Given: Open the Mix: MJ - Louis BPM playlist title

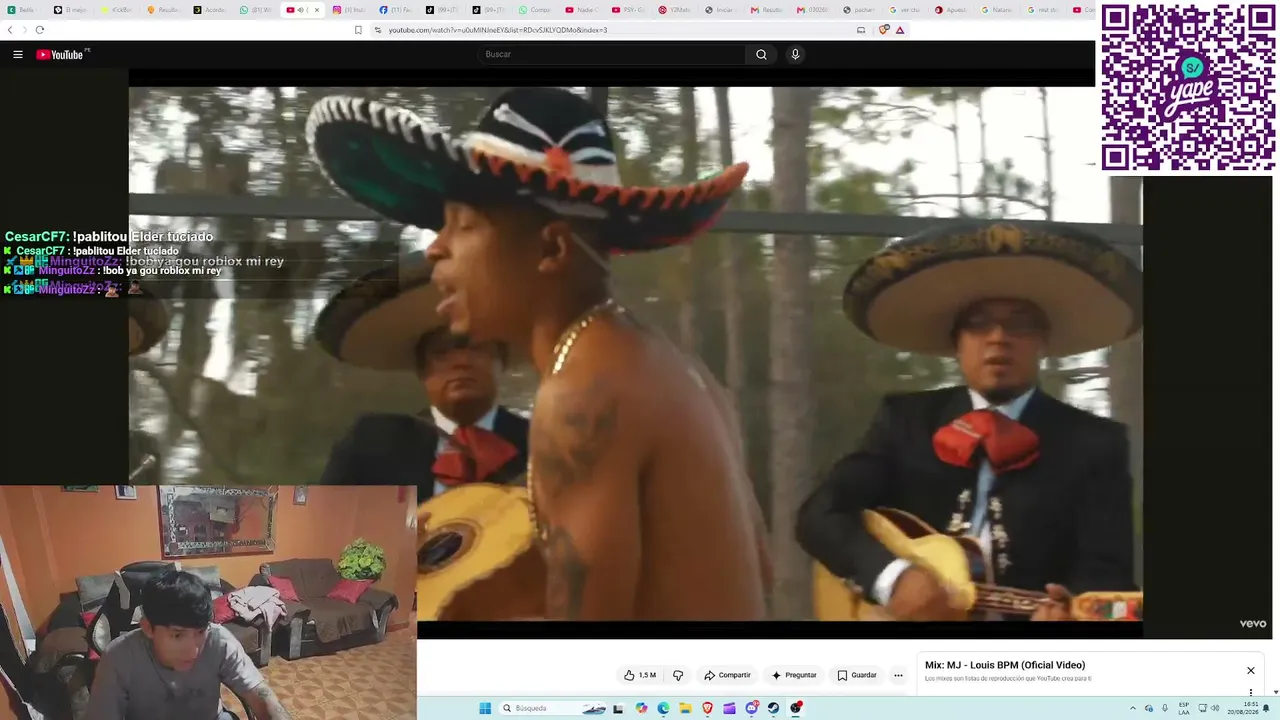Looking at the screenshot, I should (1005, 665).
